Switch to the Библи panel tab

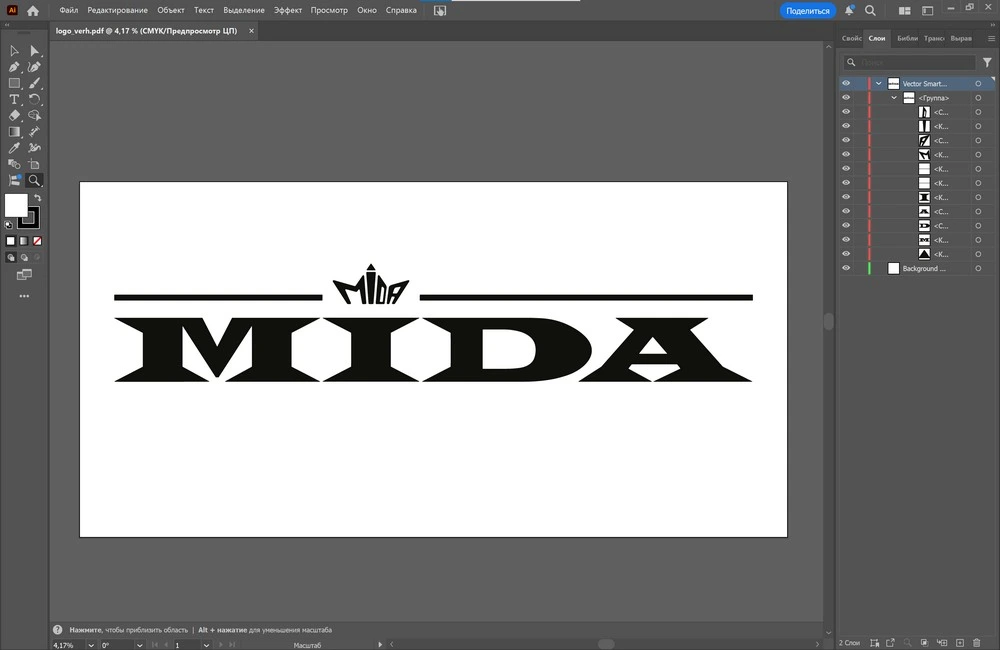(907, 38)
